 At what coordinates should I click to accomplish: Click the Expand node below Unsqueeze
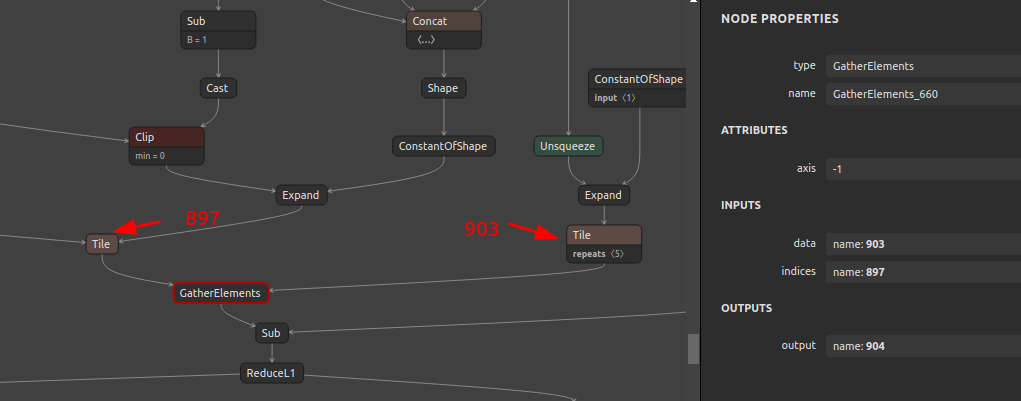point(604,195)
